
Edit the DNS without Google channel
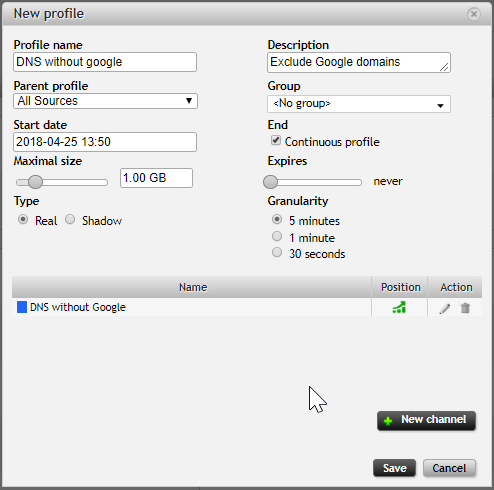[x=445, y=308]
